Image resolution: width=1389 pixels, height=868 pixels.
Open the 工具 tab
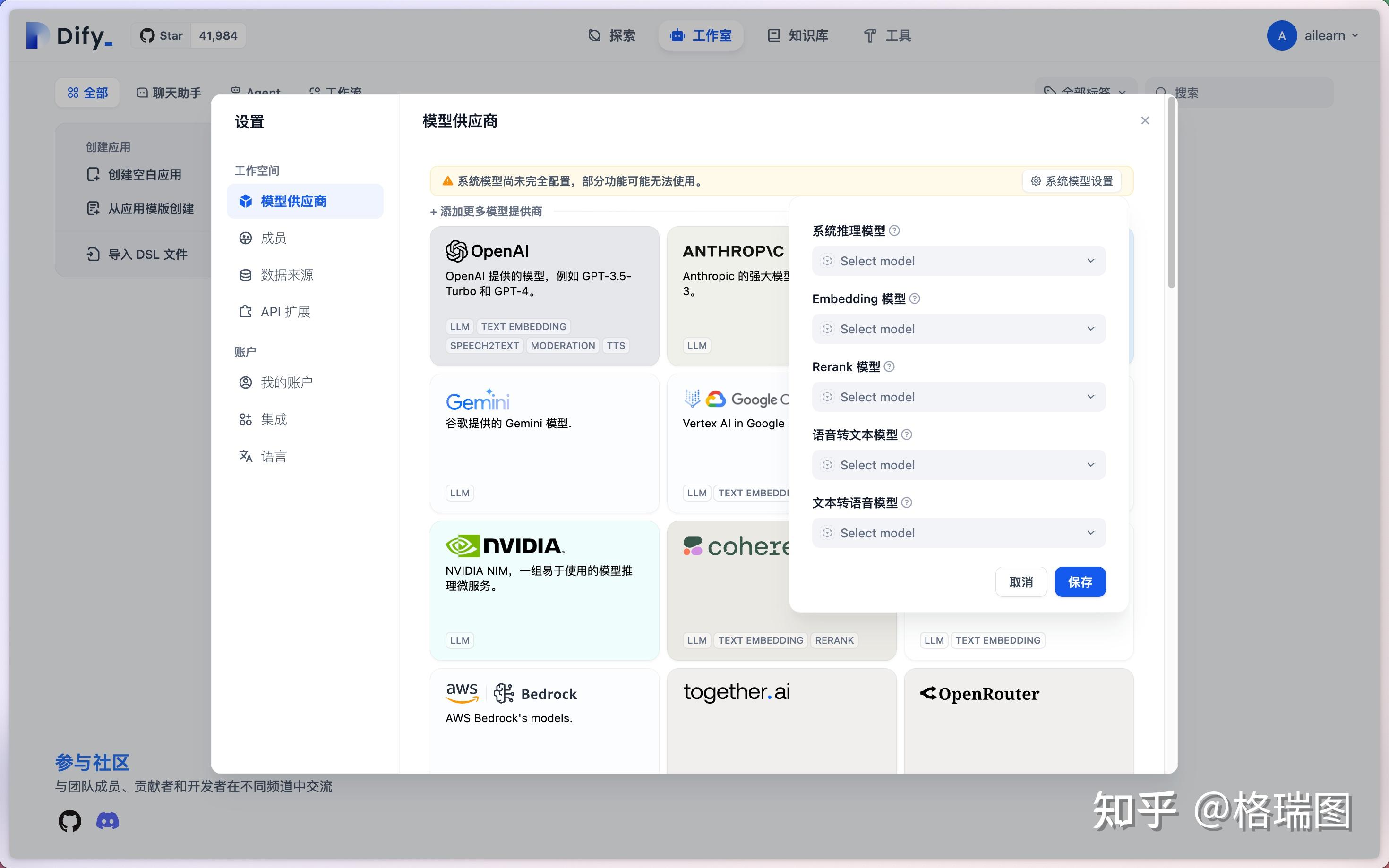click(x=888, y=35)
